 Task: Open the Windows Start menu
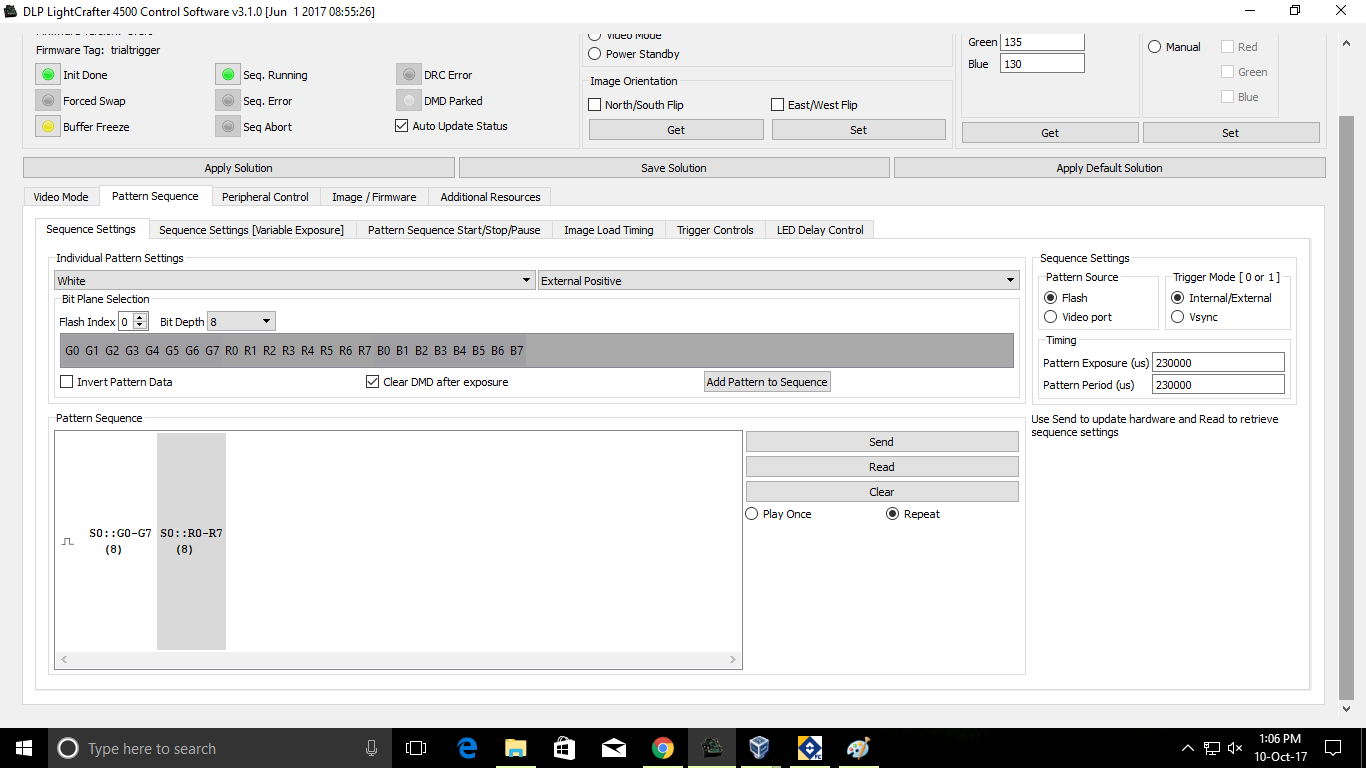[22, 748]
